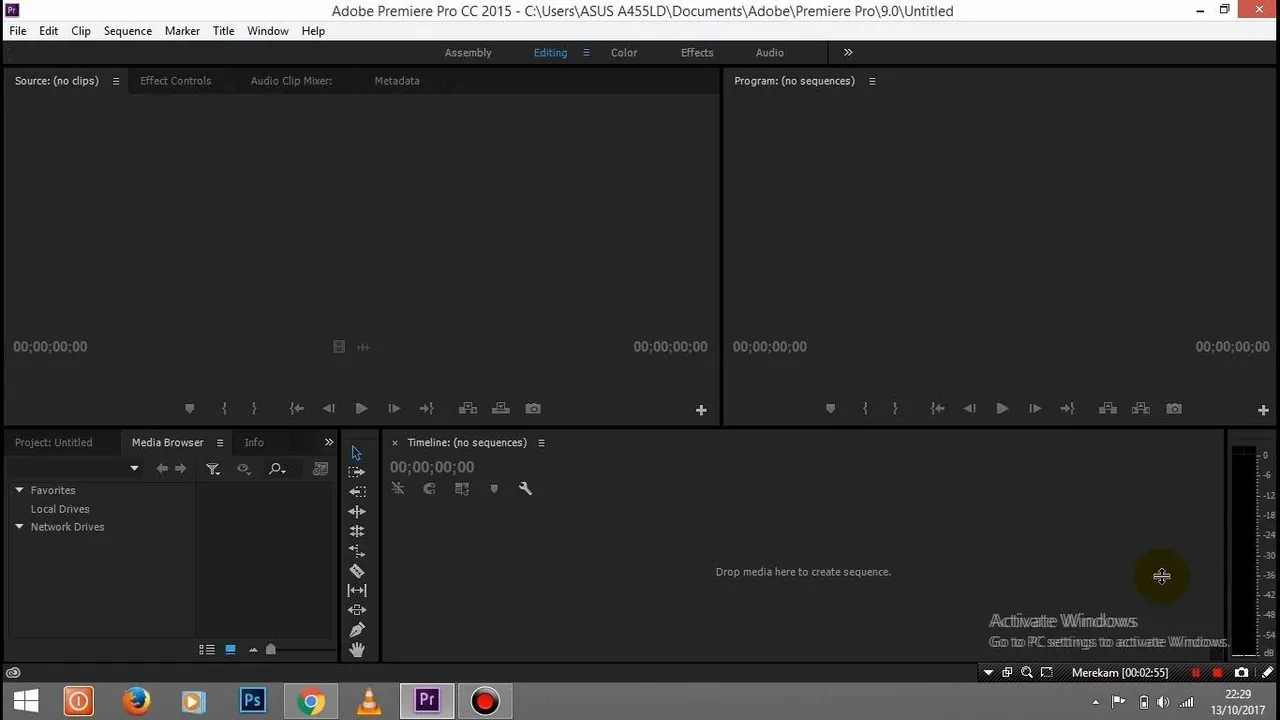Screen dimensions: 1280x720
Task: Select Local Drives in Media Browser
Action: click(x=60, y=509)
